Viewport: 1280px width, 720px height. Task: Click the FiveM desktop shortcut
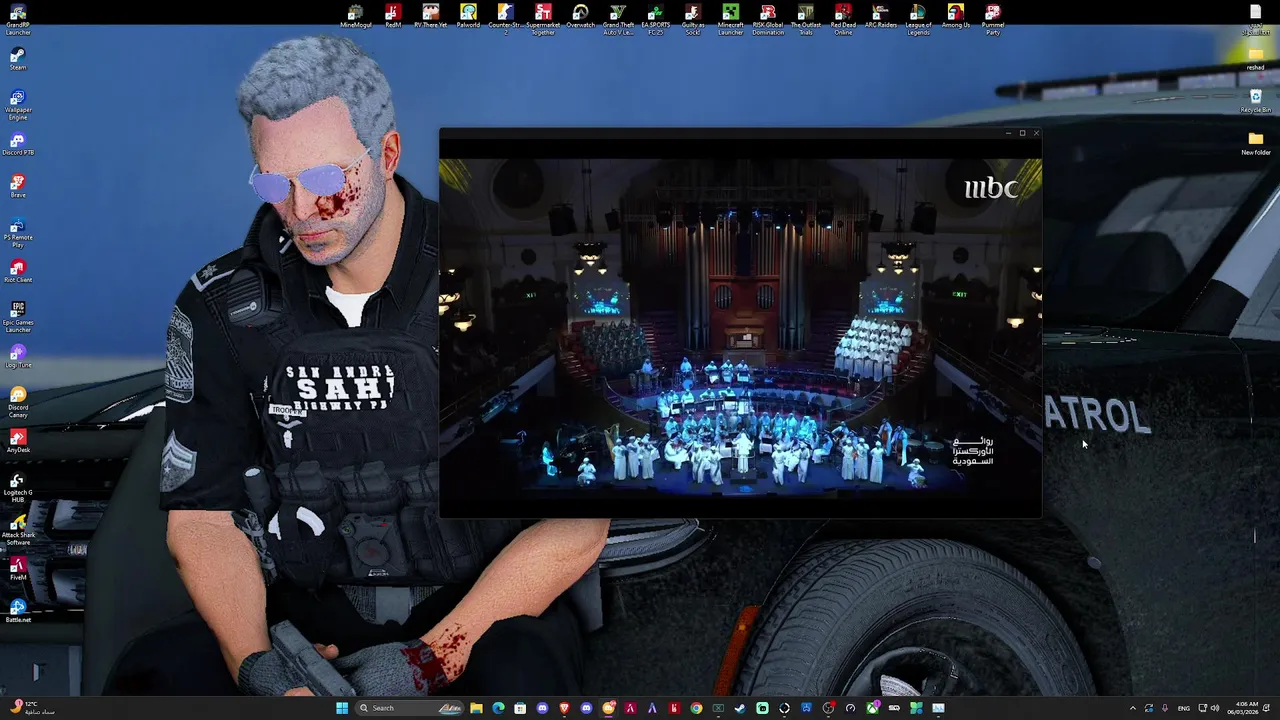tap(18, 569)
